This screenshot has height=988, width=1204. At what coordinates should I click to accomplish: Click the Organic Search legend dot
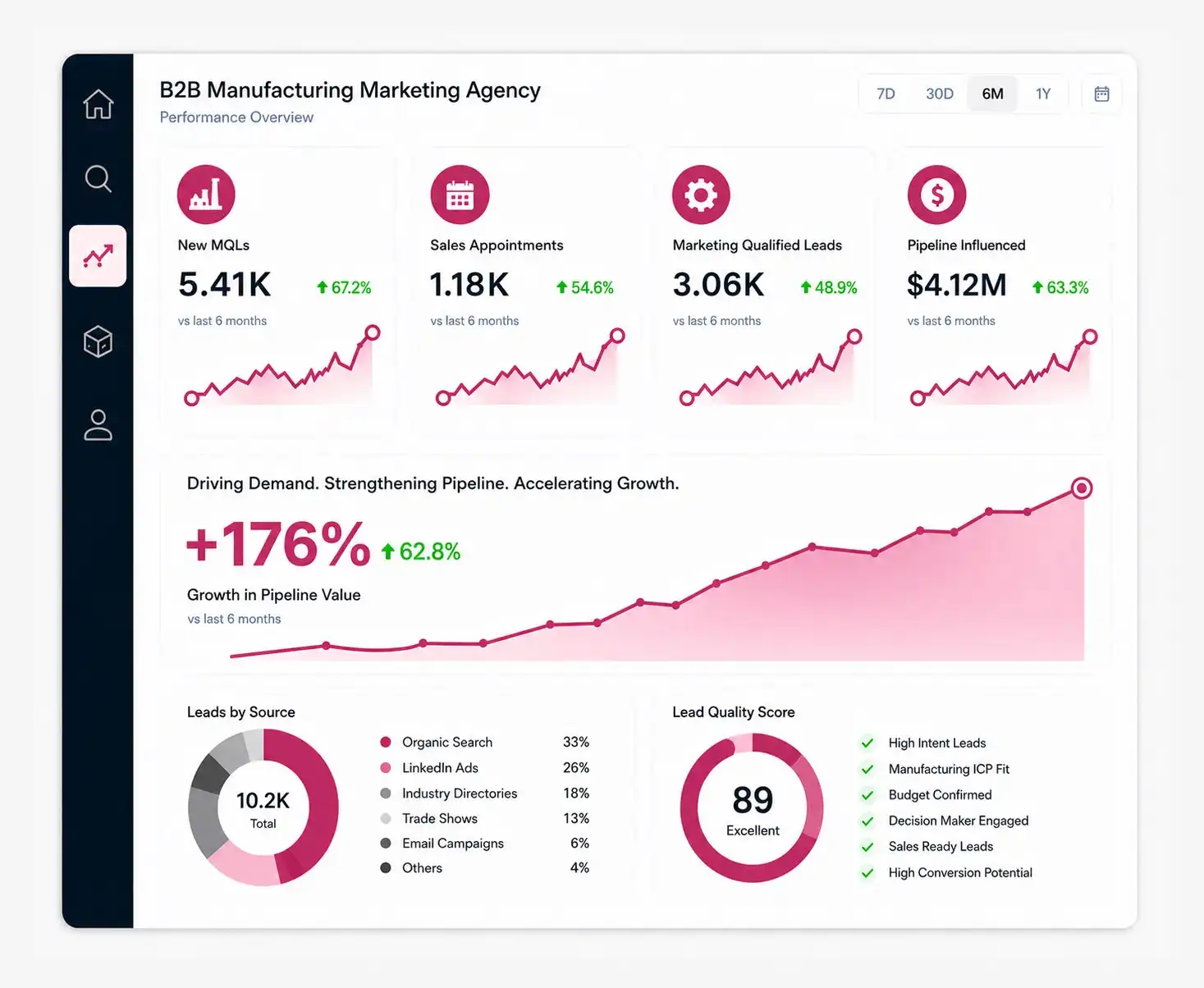click(x=386, y=742)
